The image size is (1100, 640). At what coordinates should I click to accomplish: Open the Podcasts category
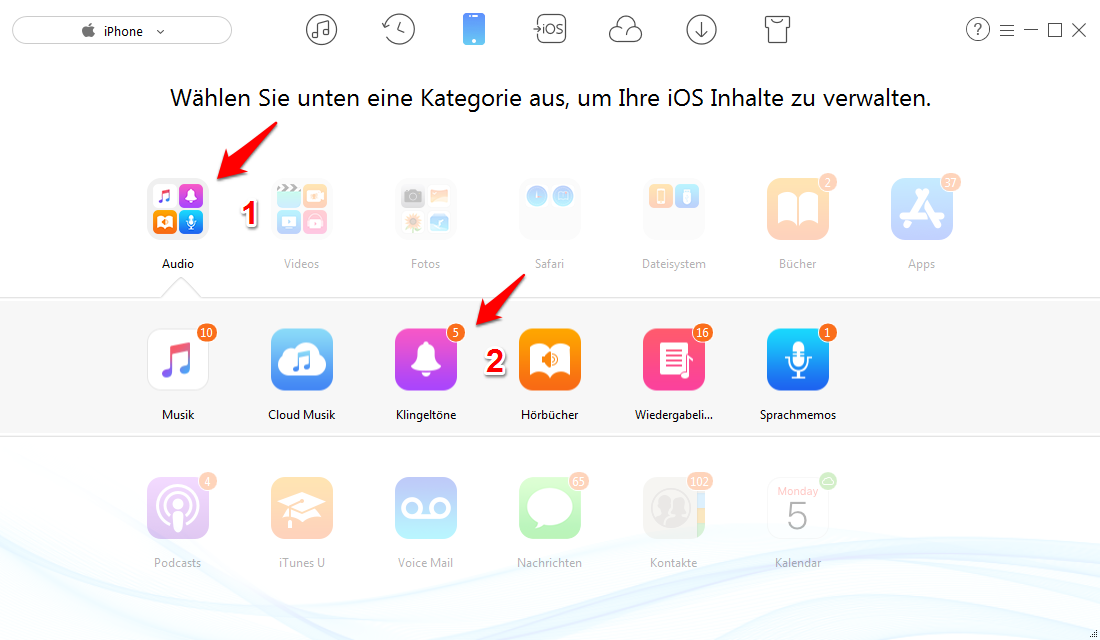[x=177, y=508]
